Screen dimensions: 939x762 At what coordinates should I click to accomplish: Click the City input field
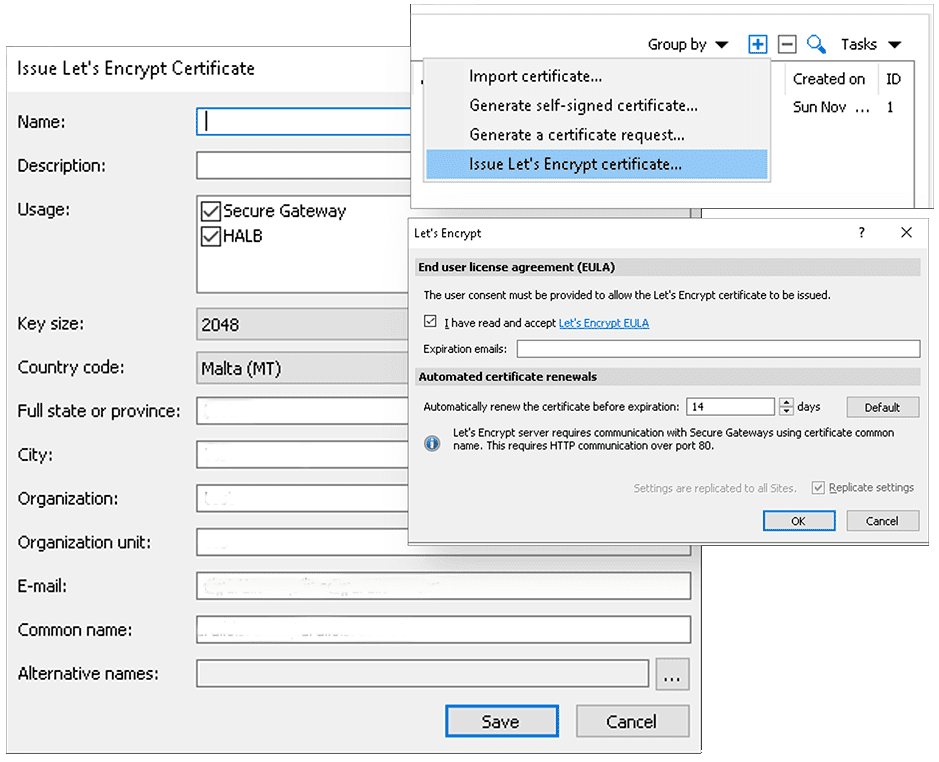[x=302, y=455]
